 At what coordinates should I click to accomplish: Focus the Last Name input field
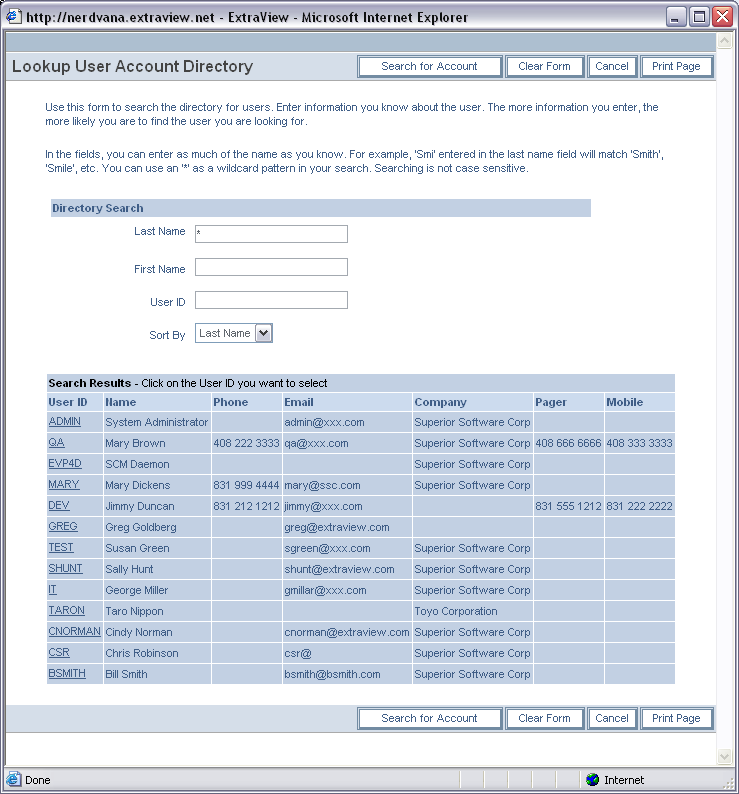(271, 234)
